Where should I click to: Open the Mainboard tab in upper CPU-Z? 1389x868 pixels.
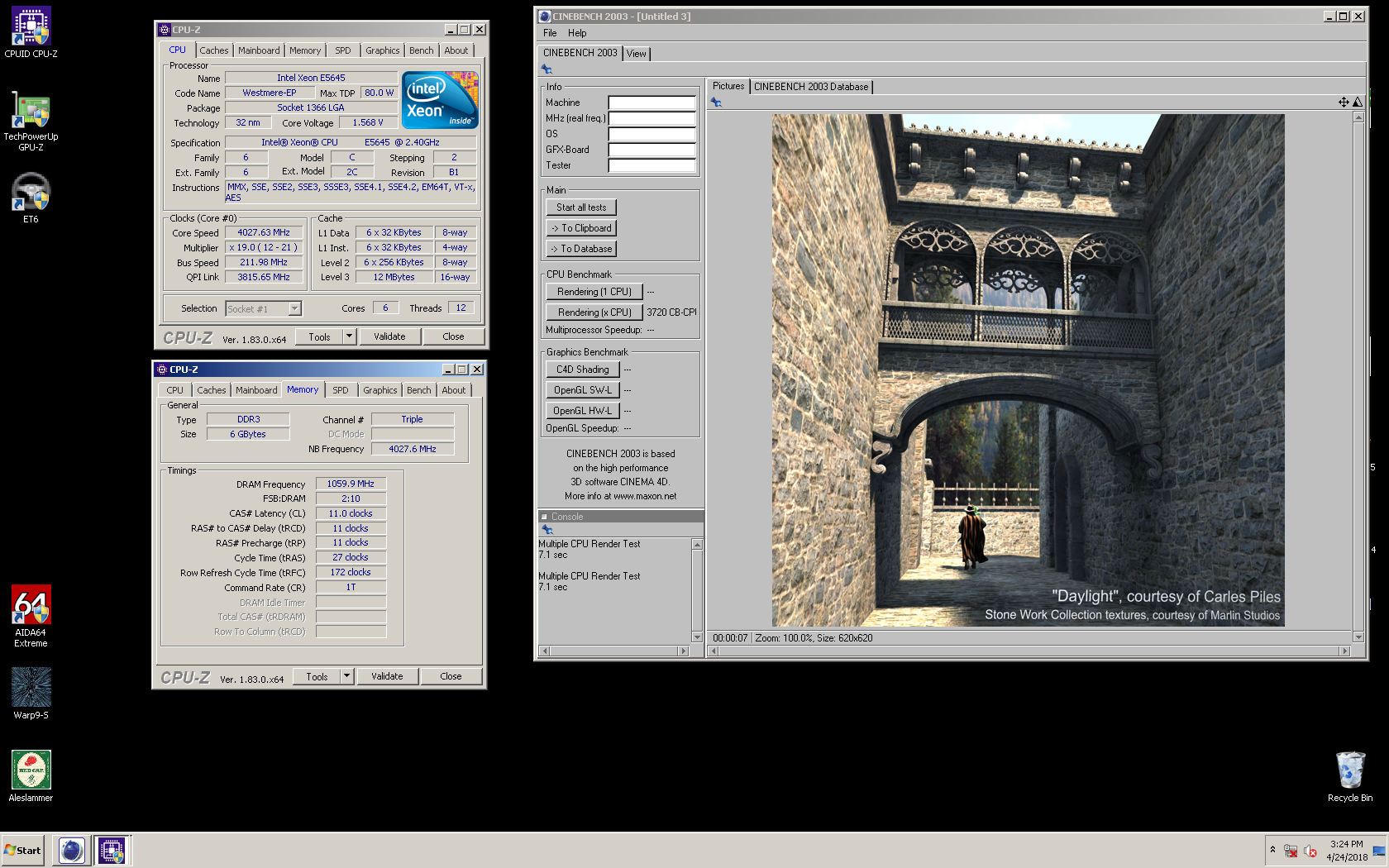tap(259, 50)
